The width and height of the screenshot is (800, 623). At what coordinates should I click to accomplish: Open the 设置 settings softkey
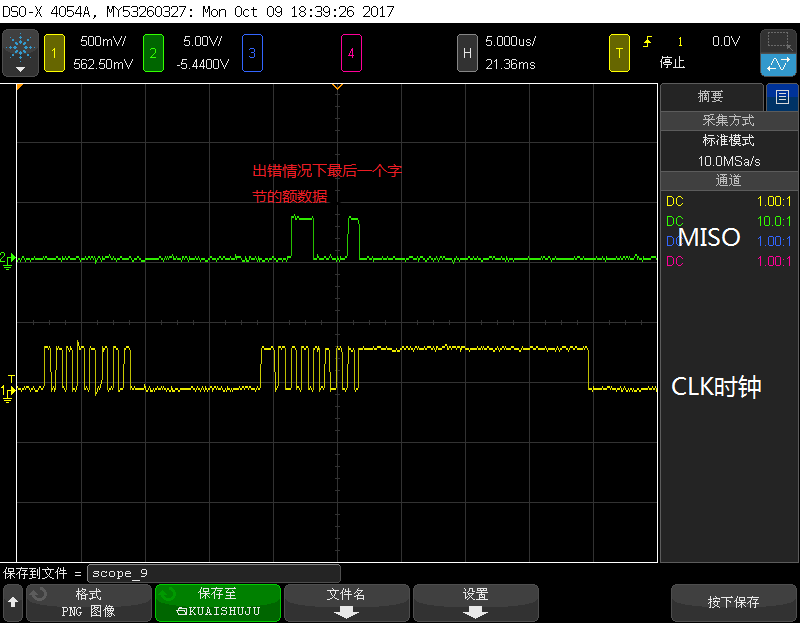click(476, 603)
